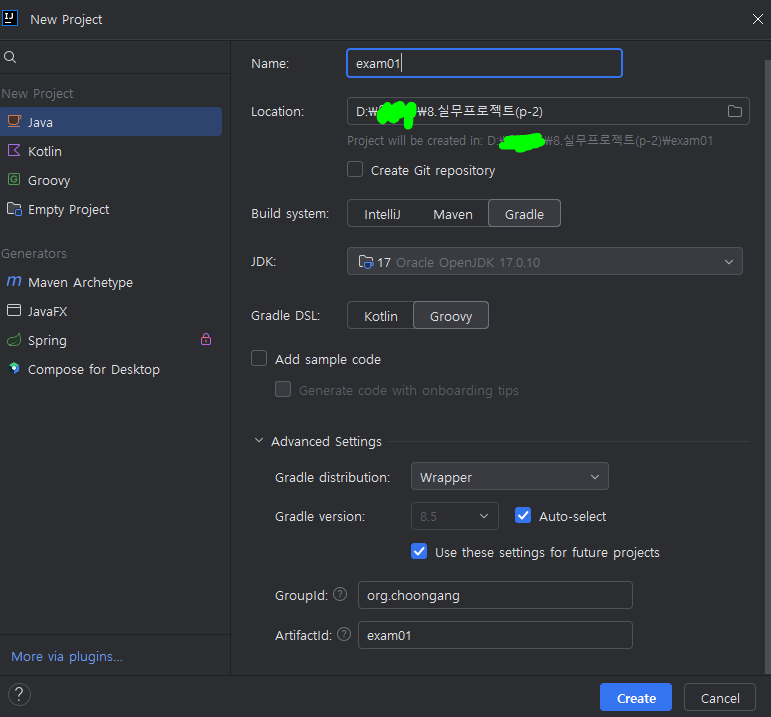This screenshot has height=717, width=771.
Task: Choose Groovy as Gradle DSL
Action: 451,316
